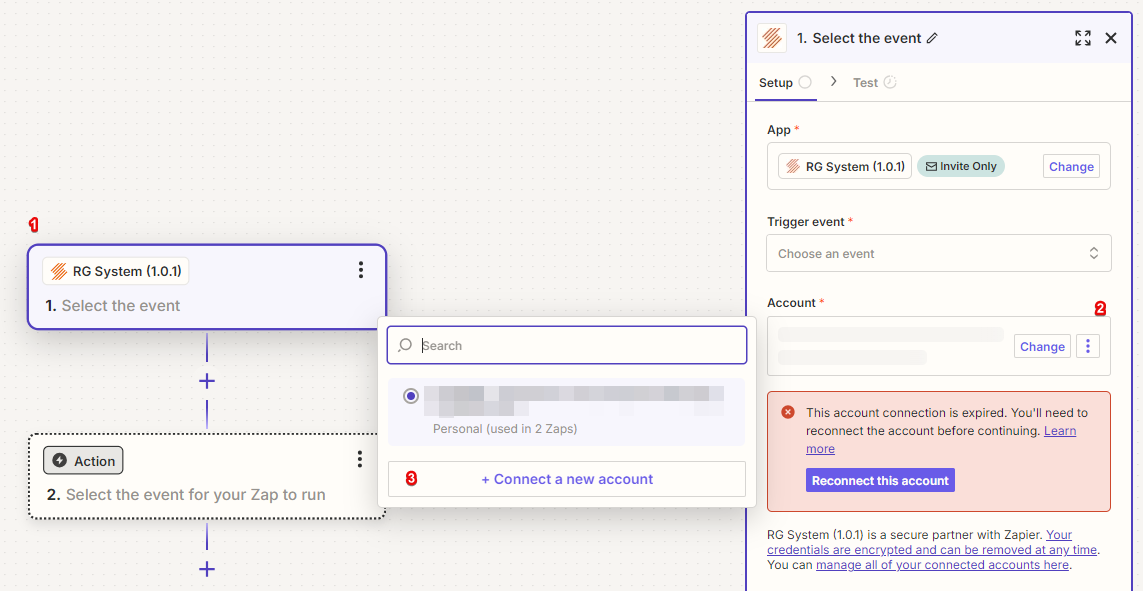
Task: Focus the account Search field
Action: 566,345
